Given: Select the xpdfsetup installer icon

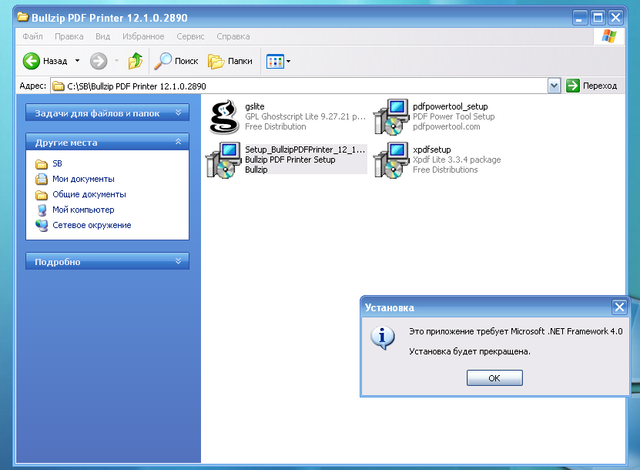Looking at the screenshot, I should [392, 160].
